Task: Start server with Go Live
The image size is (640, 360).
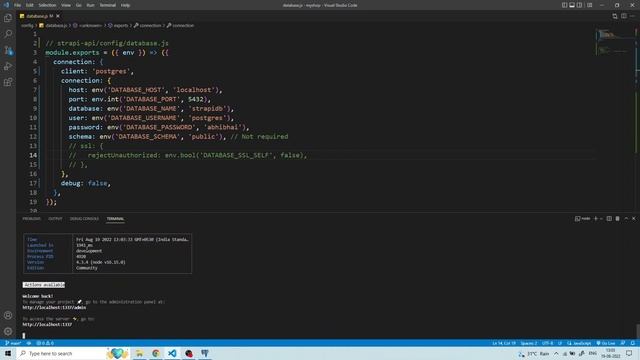Action: (606, 343)
